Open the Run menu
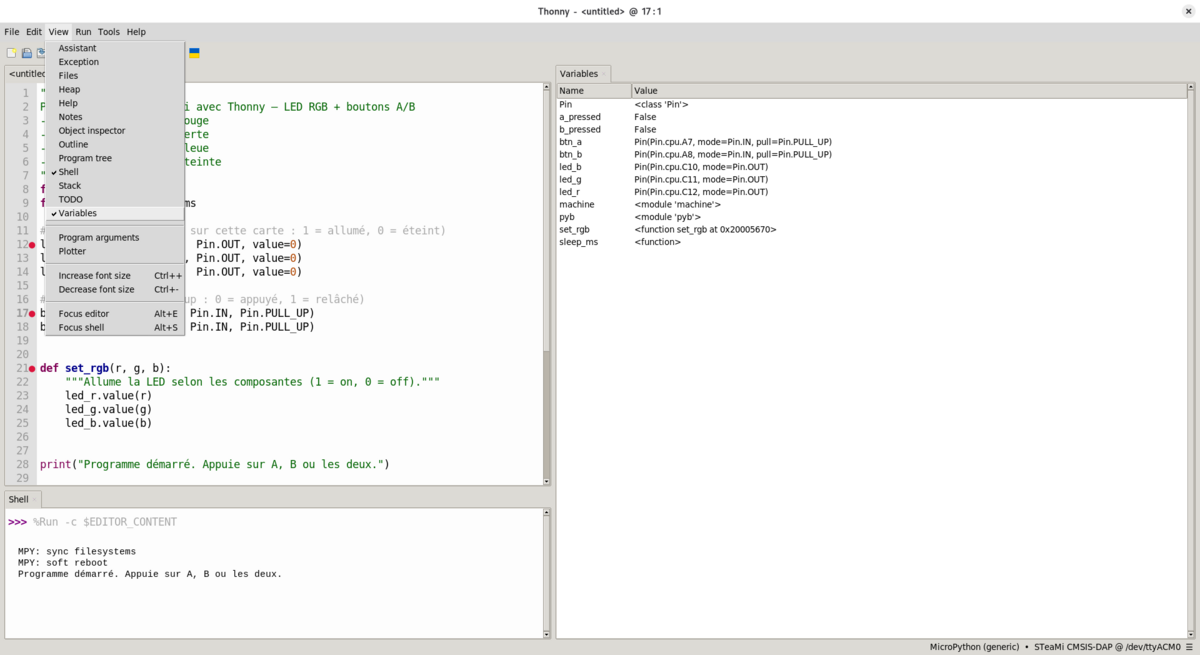1200x655 pixels. (83, 32)
